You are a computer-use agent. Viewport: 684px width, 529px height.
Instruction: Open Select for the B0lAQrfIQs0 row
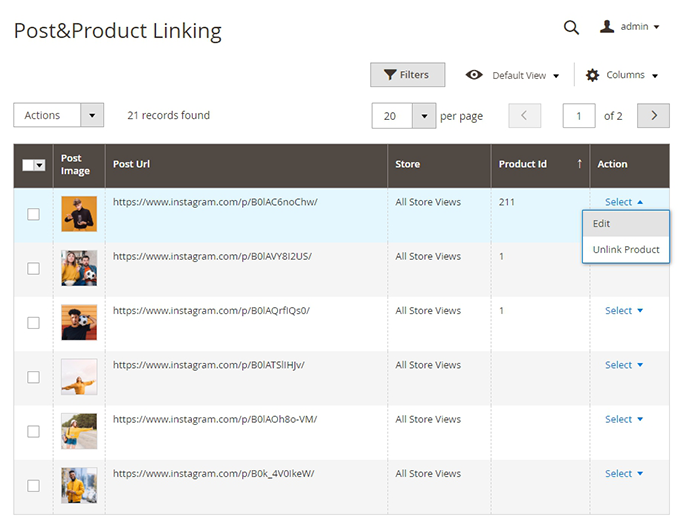(624, 311)
